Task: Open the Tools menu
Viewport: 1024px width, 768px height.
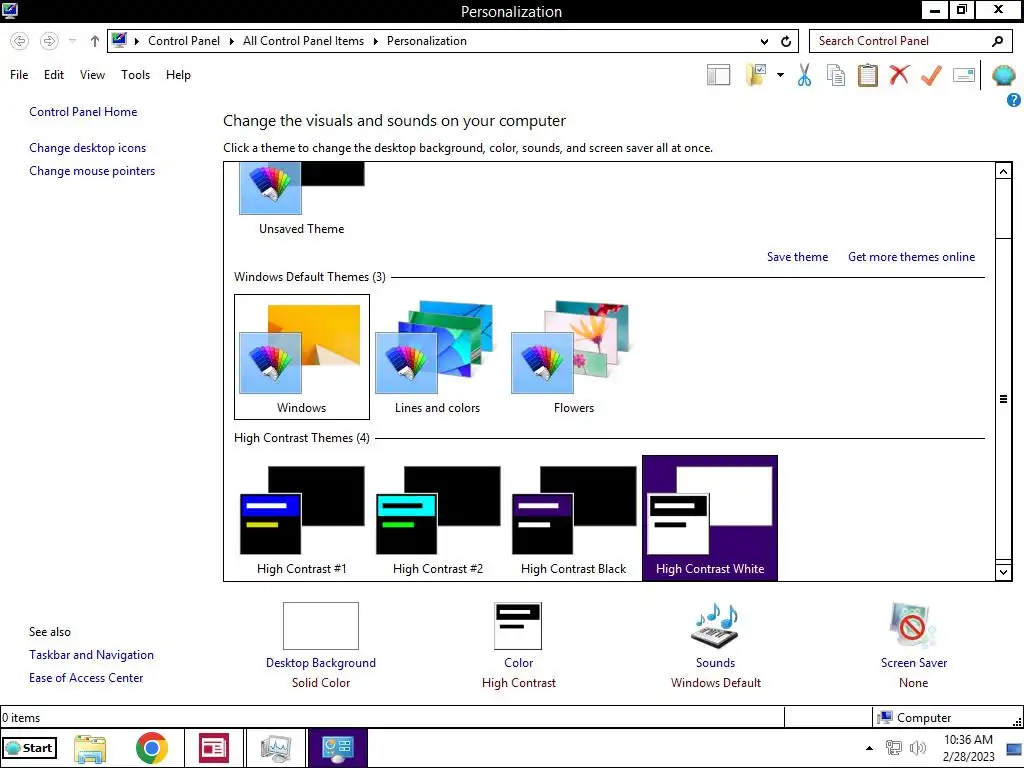Action: [135, 74]
